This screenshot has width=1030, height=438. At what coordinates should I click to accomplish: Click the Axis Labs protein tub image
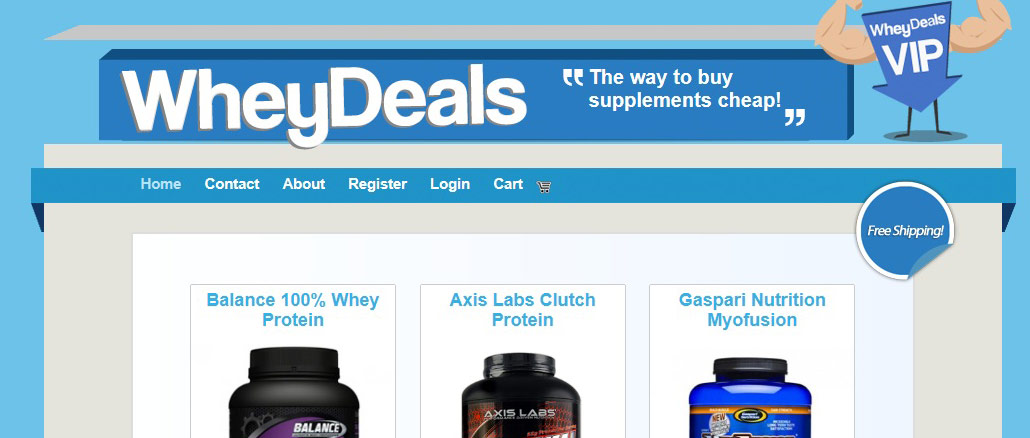point(521,395)
